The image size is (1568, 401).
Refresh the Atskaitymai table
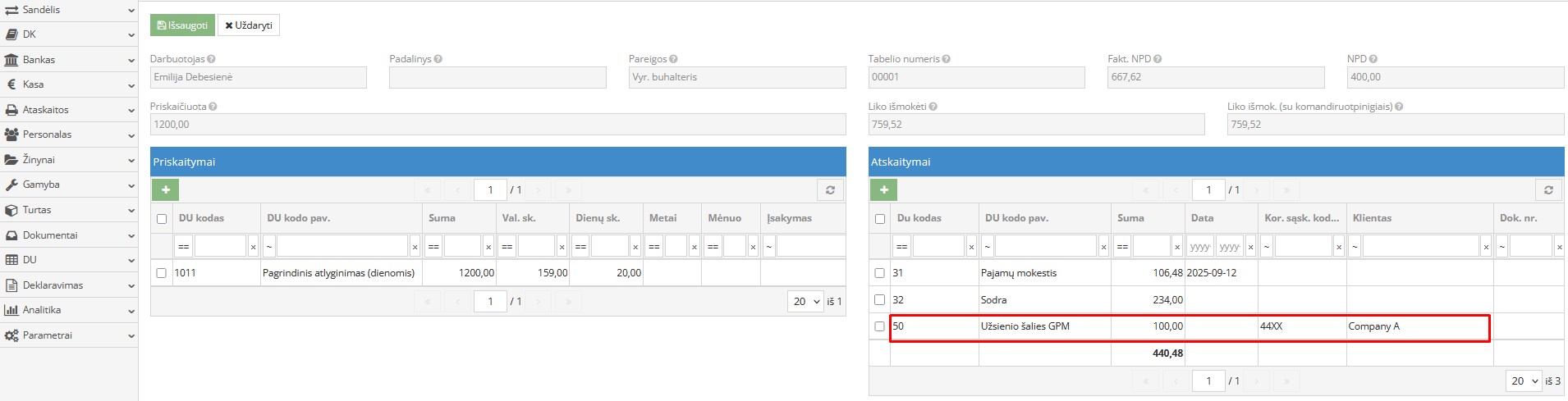click(x=1548, y=189)
